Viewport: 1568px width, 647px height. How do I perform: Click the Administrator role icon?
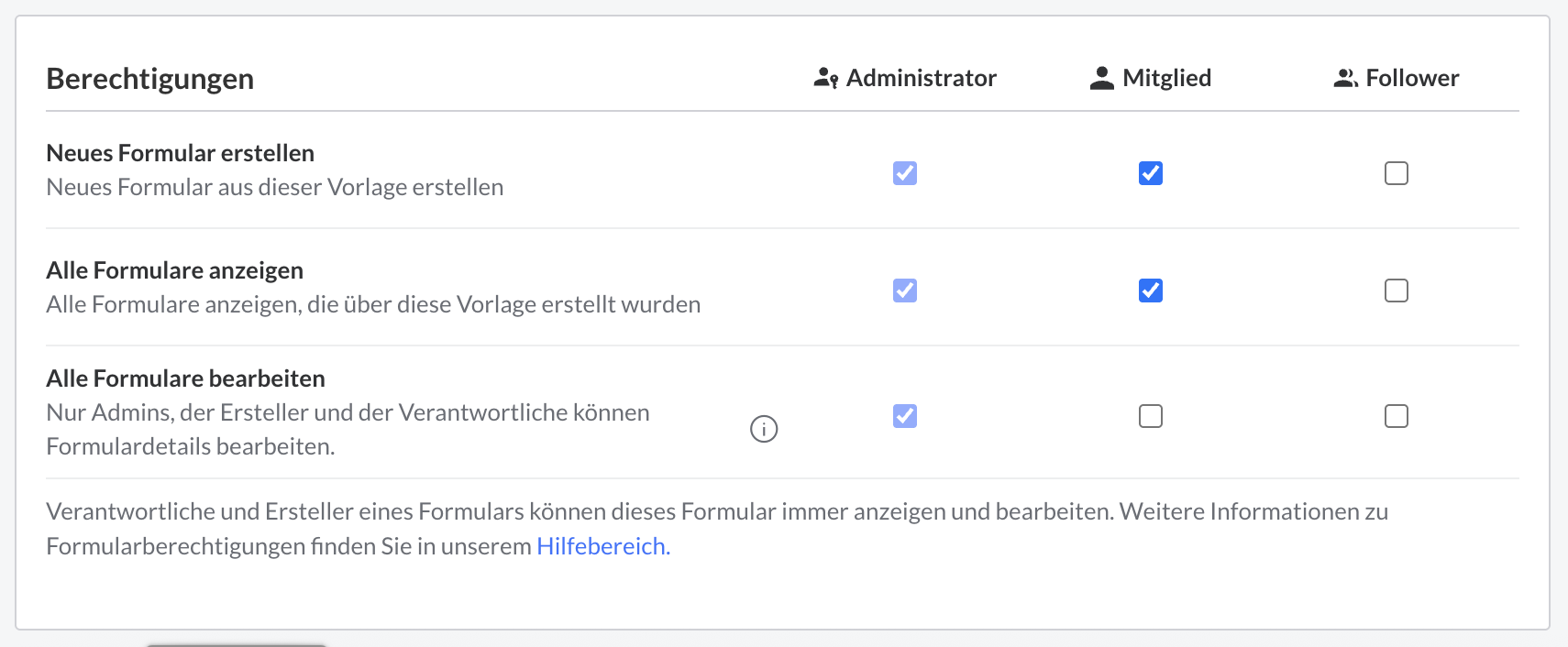click(826, 79)
